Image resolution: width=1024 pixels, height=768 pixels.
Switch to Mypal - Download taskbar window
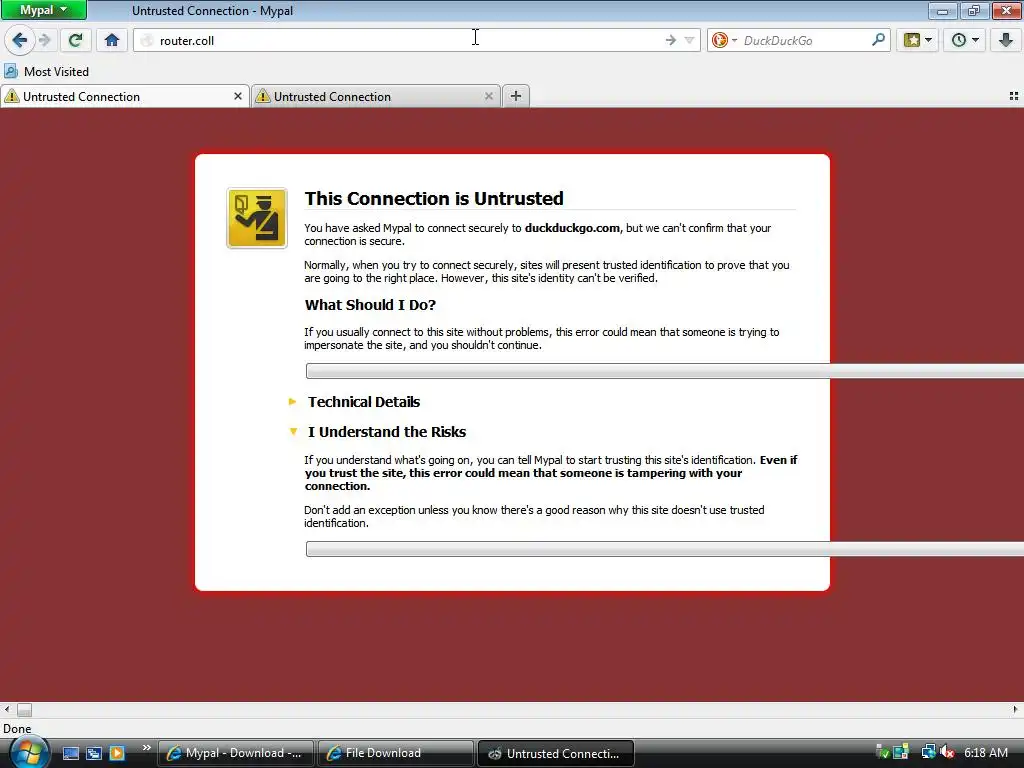click(x=236, y=753)
